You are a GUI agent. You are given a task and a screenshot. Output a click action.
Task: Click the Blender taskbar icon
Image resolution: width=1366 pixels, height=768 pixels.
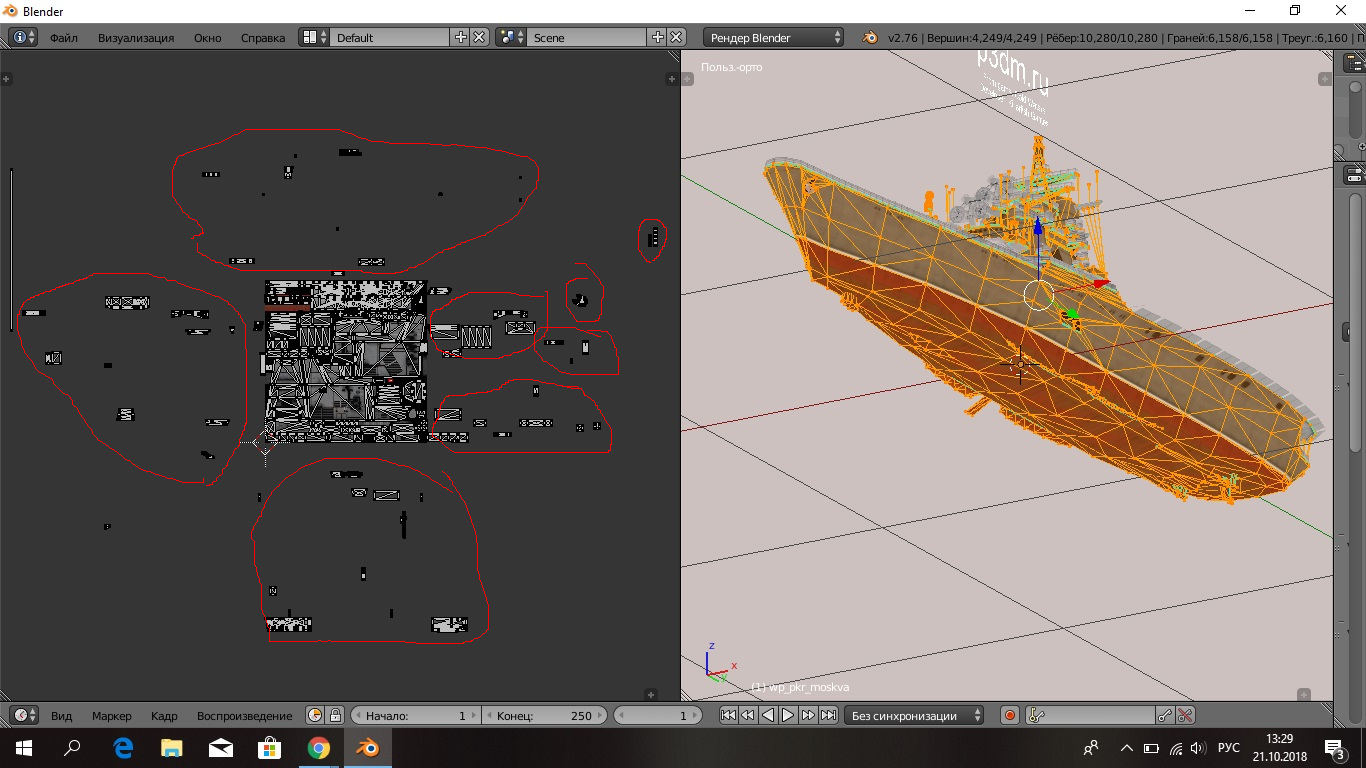coord(368,748)
